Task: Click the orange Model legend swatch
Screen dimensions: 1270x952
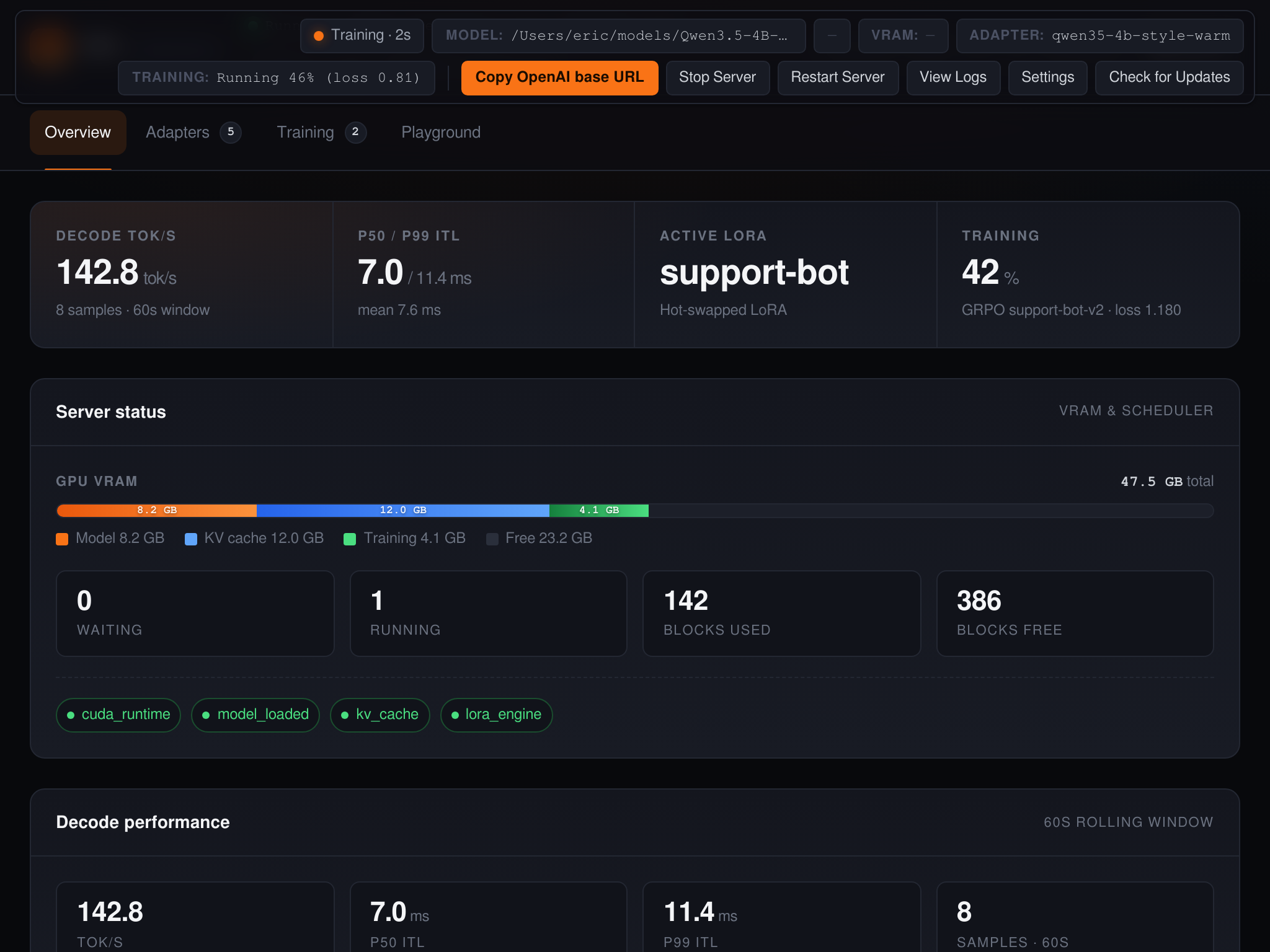Action: click(x=62, y=539)
